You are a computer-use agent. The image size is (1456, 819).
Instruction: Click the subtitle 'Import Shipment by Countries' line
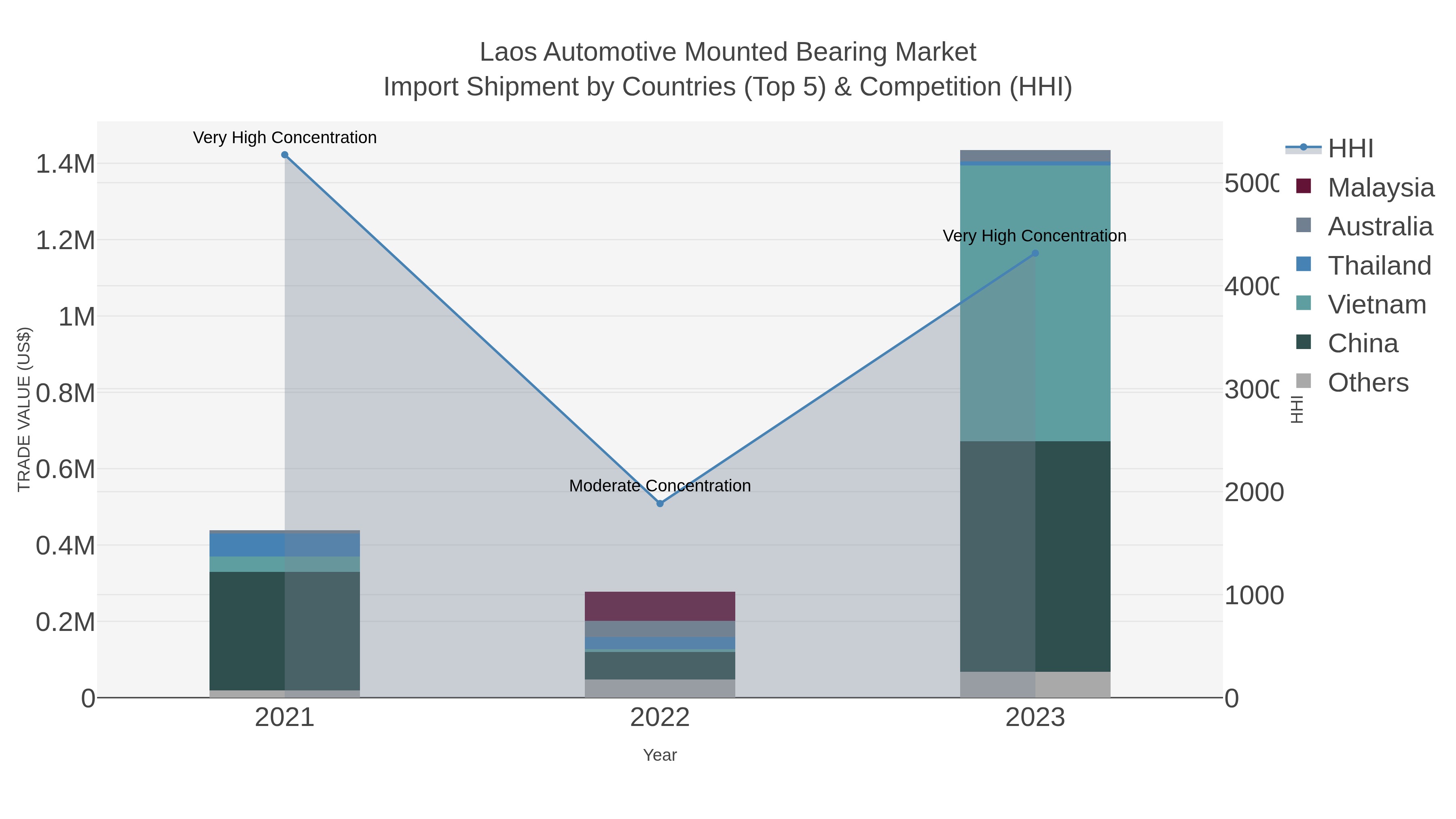pyautogui.click(x=728, y=87)
